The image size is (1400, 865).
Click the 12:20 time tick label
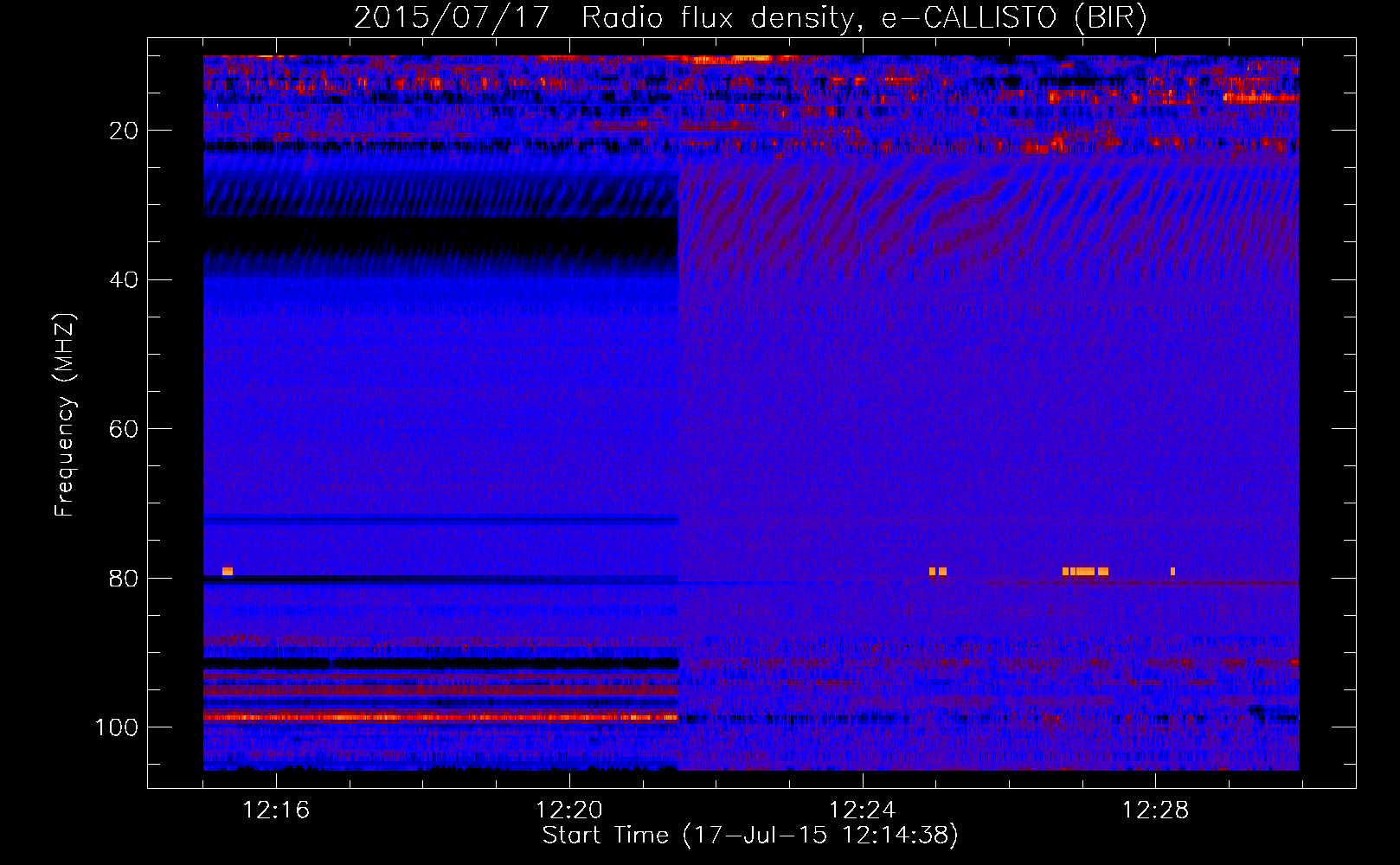568,810
